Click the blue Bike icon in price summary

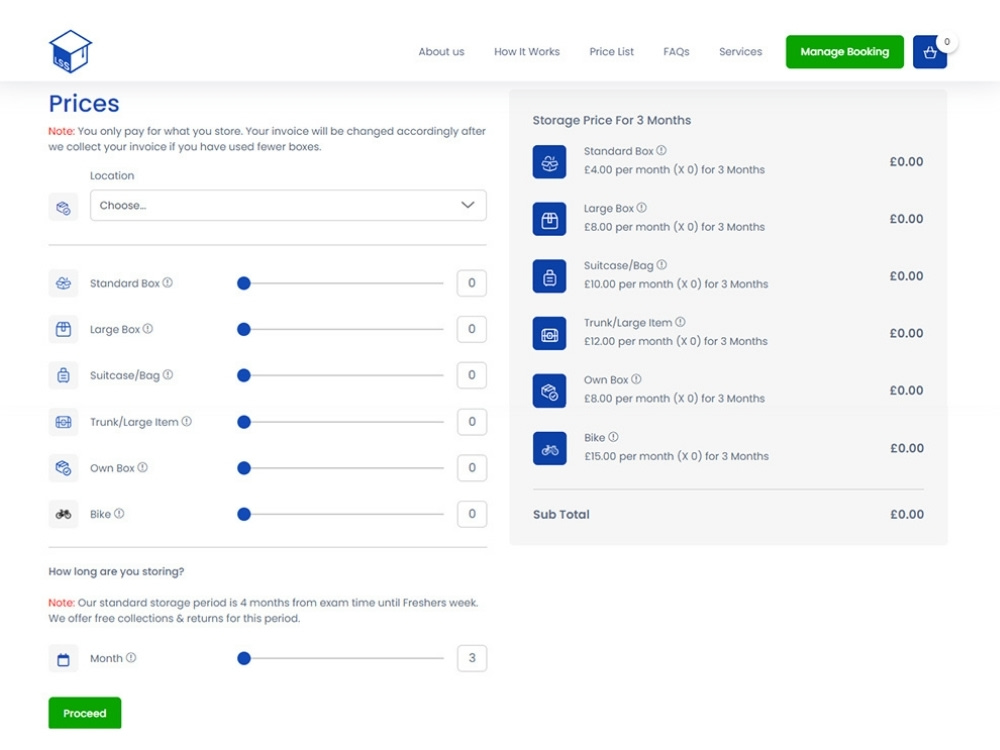(x=549, y=448)
